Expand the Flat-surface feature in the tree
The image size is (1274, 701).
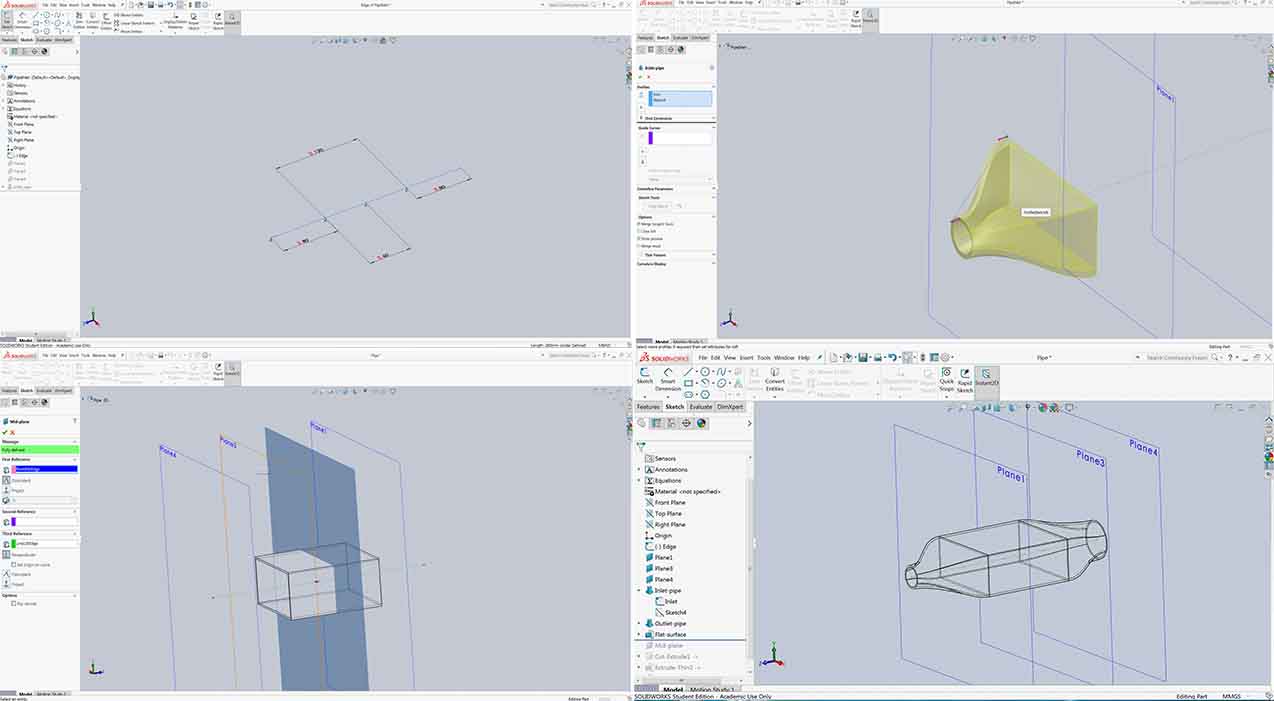(x=639, y=634)
